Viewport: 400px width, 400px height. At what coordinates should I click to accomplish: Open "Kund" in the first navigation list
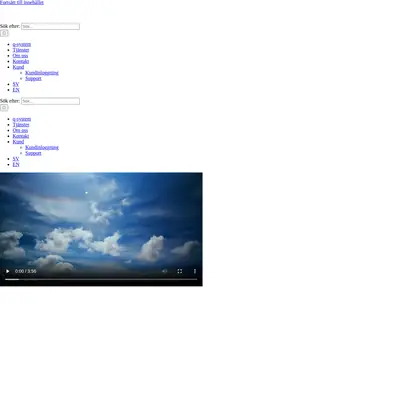tap(18, 67)
